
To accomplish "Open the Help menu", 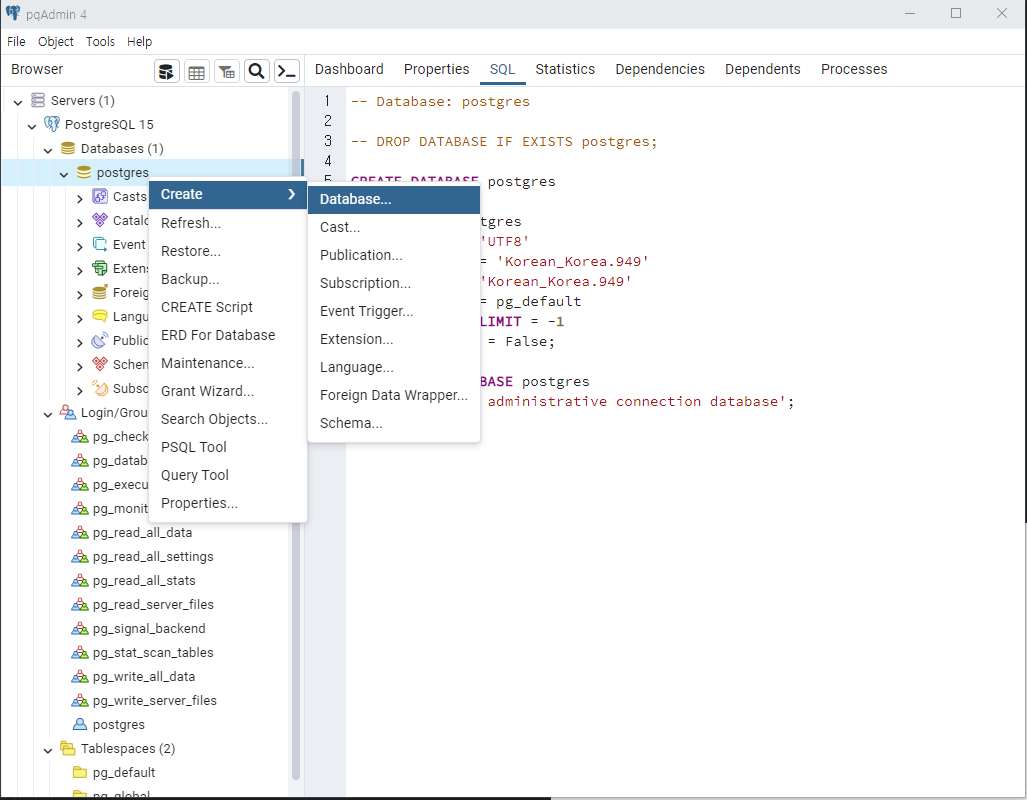I will tap(140, 41).
